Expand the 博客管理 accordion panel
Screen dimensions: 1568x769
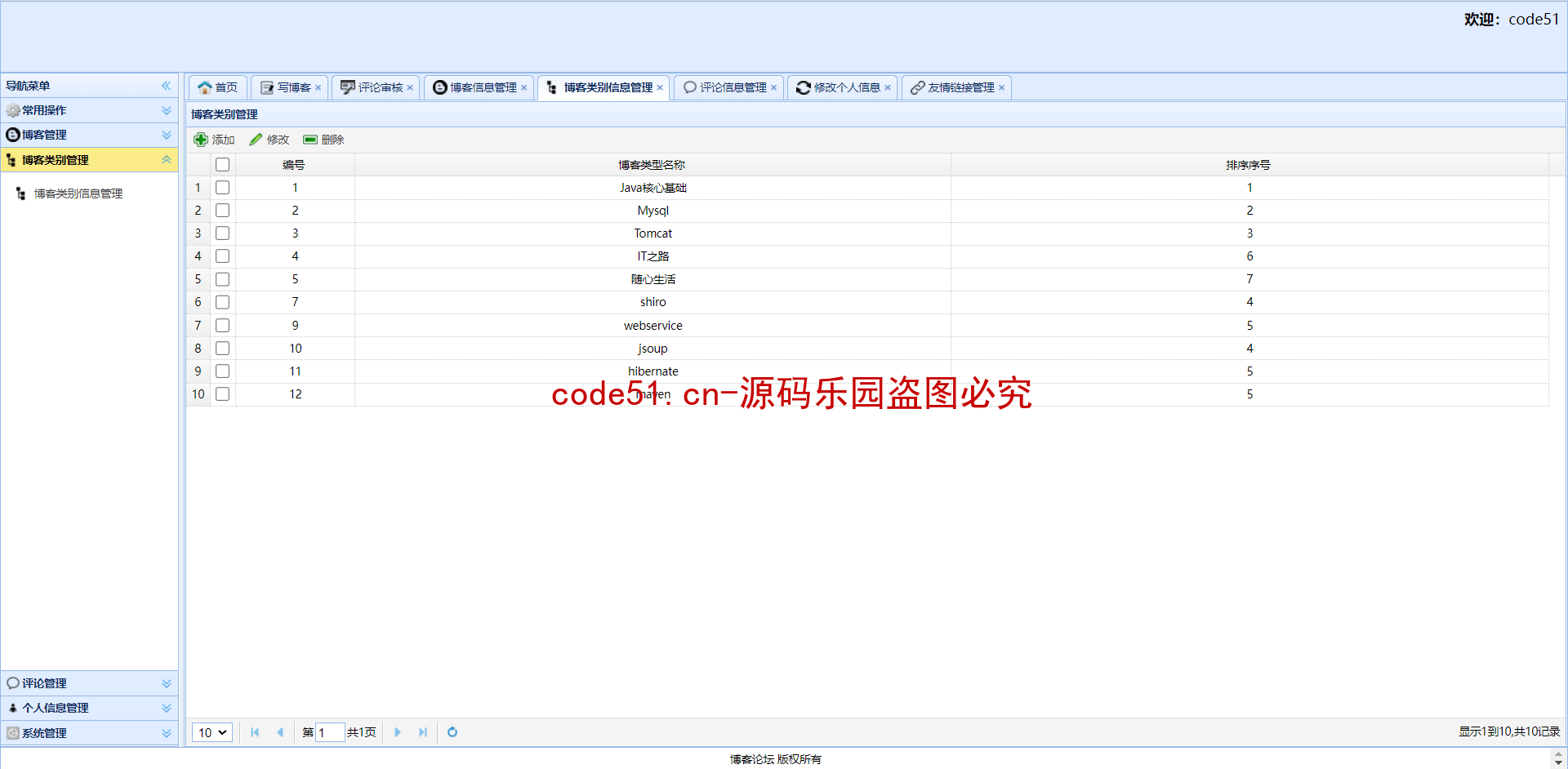point(167,135)
